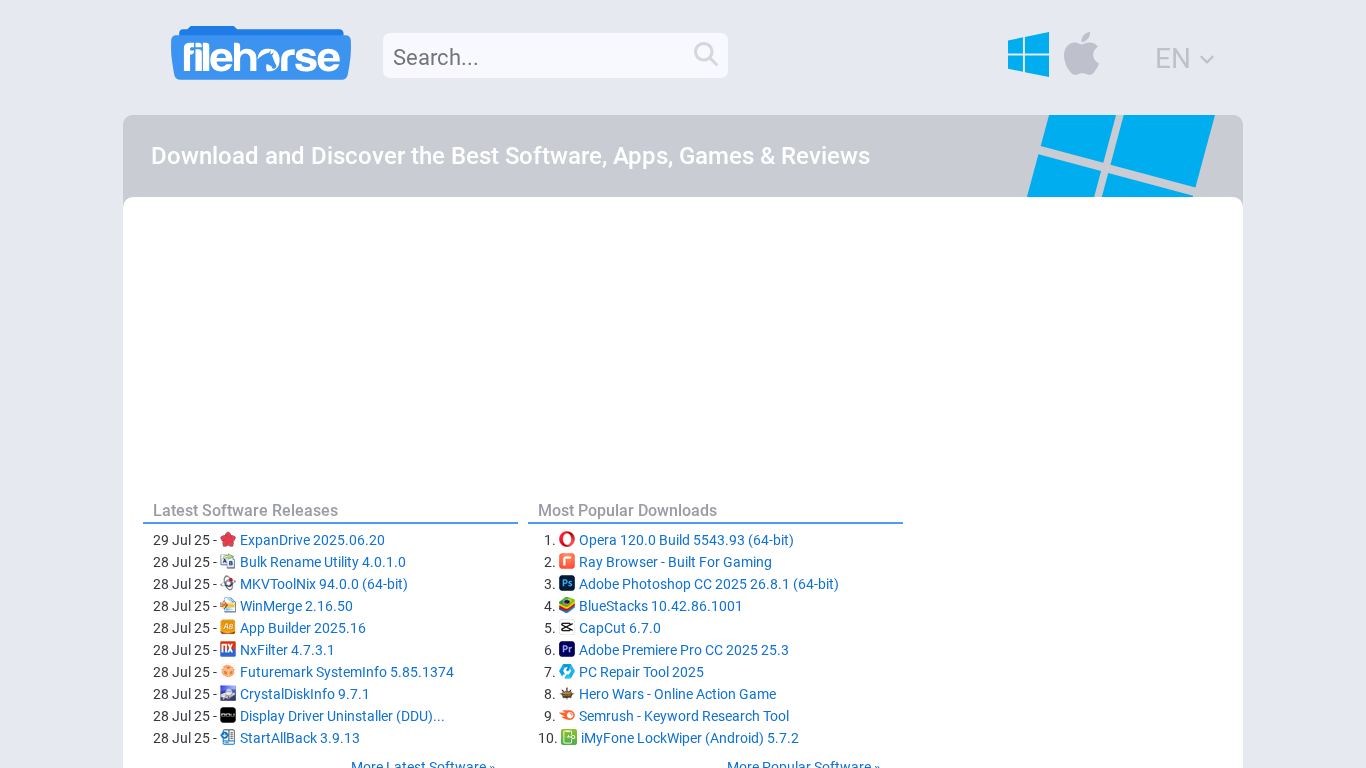Click the FileHorse logo

pyautogui.click(x=261, y=53)
